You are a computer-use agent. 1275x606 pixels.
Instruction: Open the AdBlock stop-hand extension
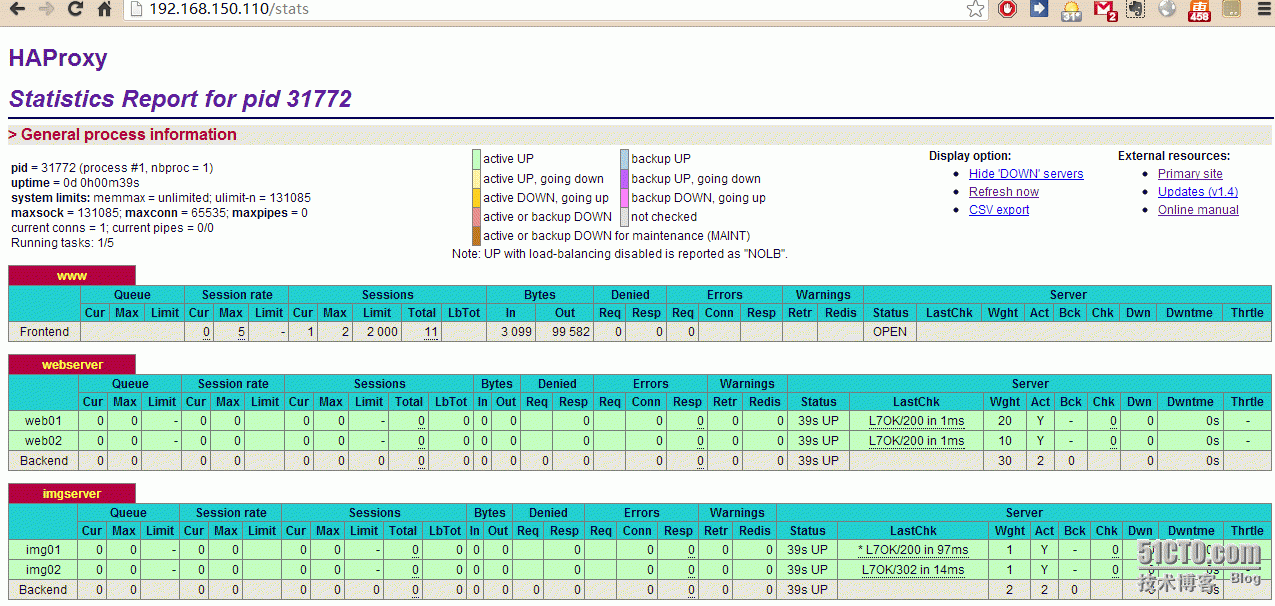(x=1007, y=10)
